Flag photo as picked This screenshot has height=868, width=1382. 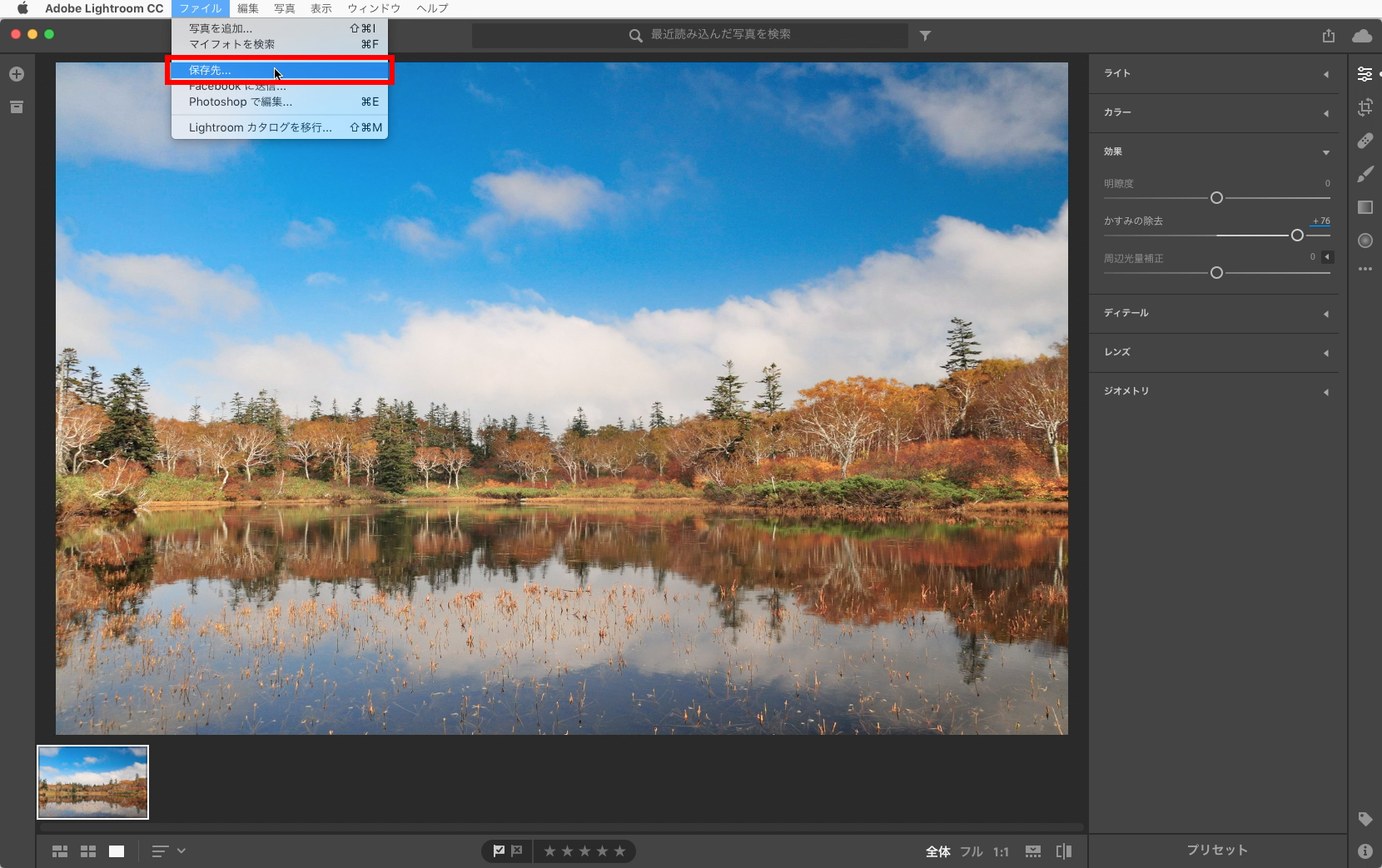pyautogui.click(x=499, y=851)
